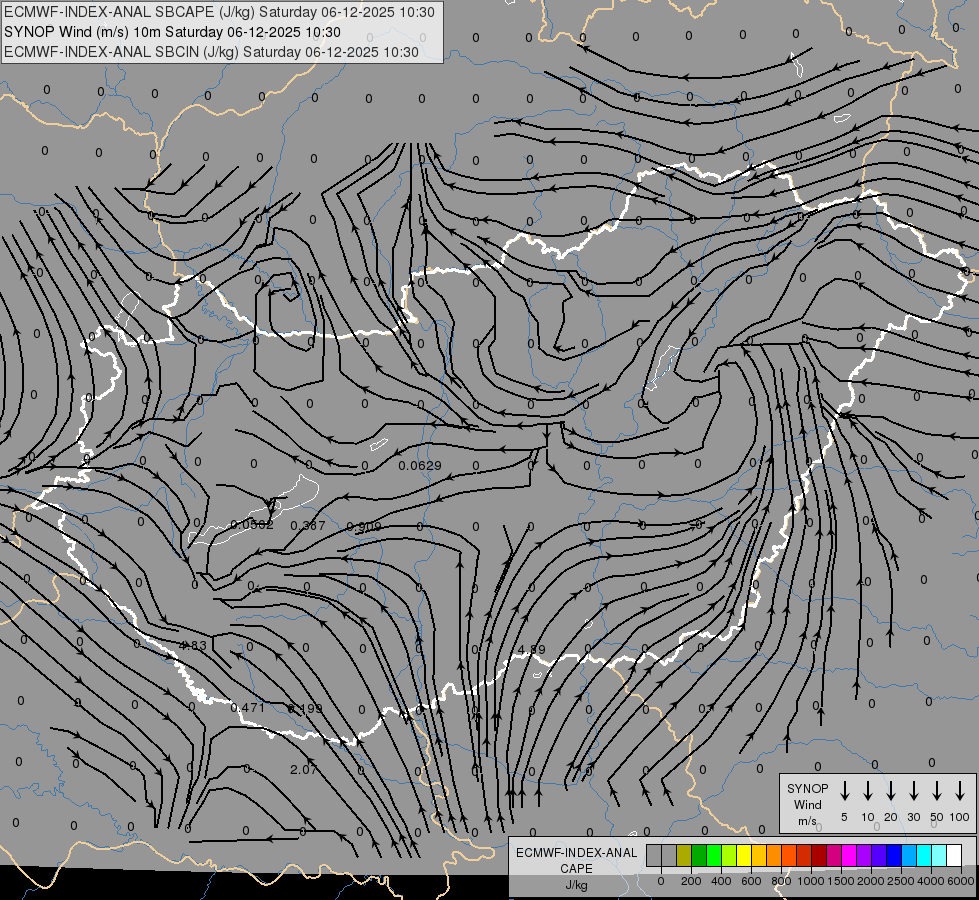This screenshot has width=979, height=900.
Task: Pick the bright magenta swatch in CAPE legend
Action: pyautogui.click(x=849, y=855)
